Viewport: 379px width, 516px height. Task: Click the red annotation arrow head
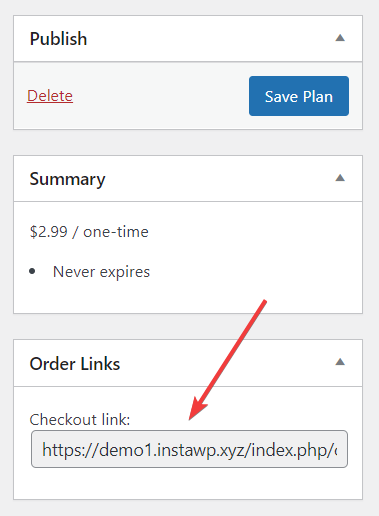pyautogui.click(x=197, y=410)
